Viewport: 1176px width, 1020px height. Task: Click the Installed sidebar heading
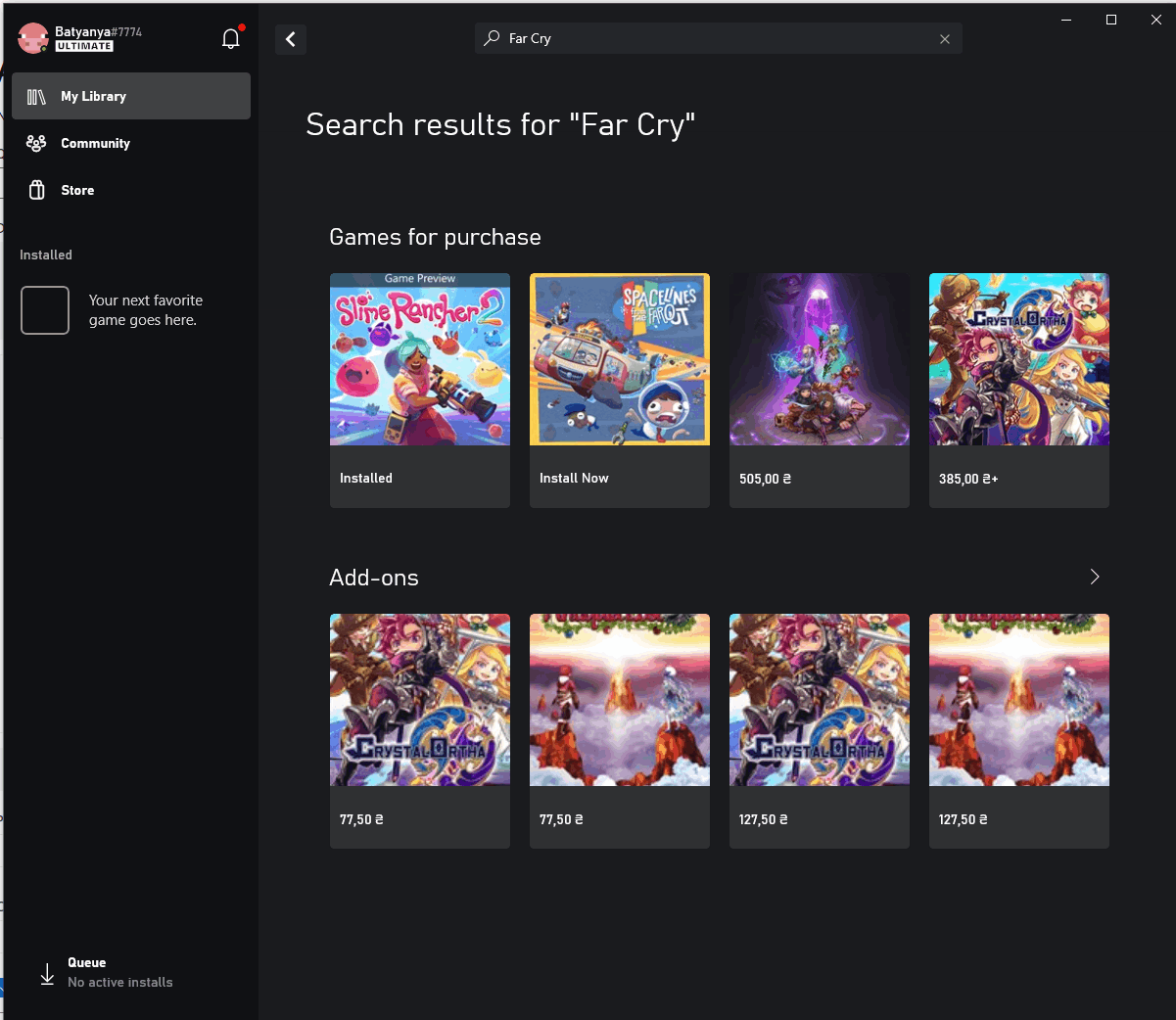pos(46,255)
